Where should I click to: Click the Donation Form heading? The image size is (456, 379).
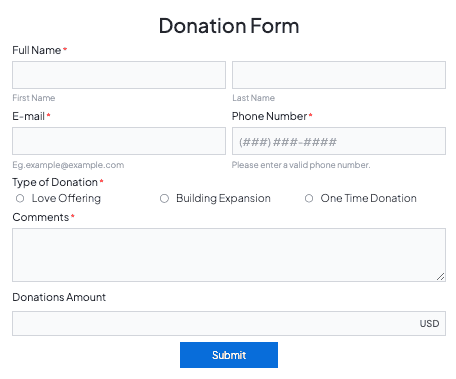coord(229,26)
